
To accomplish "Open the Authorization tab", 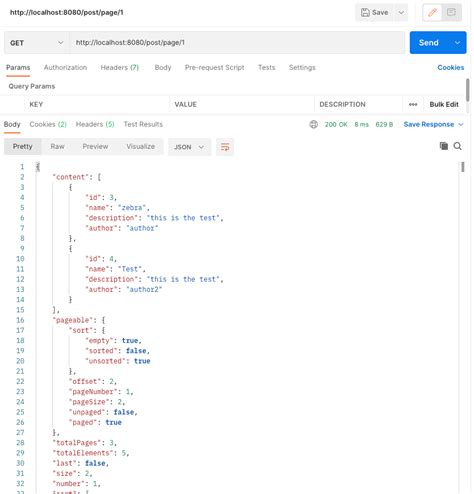I will 65,68.
